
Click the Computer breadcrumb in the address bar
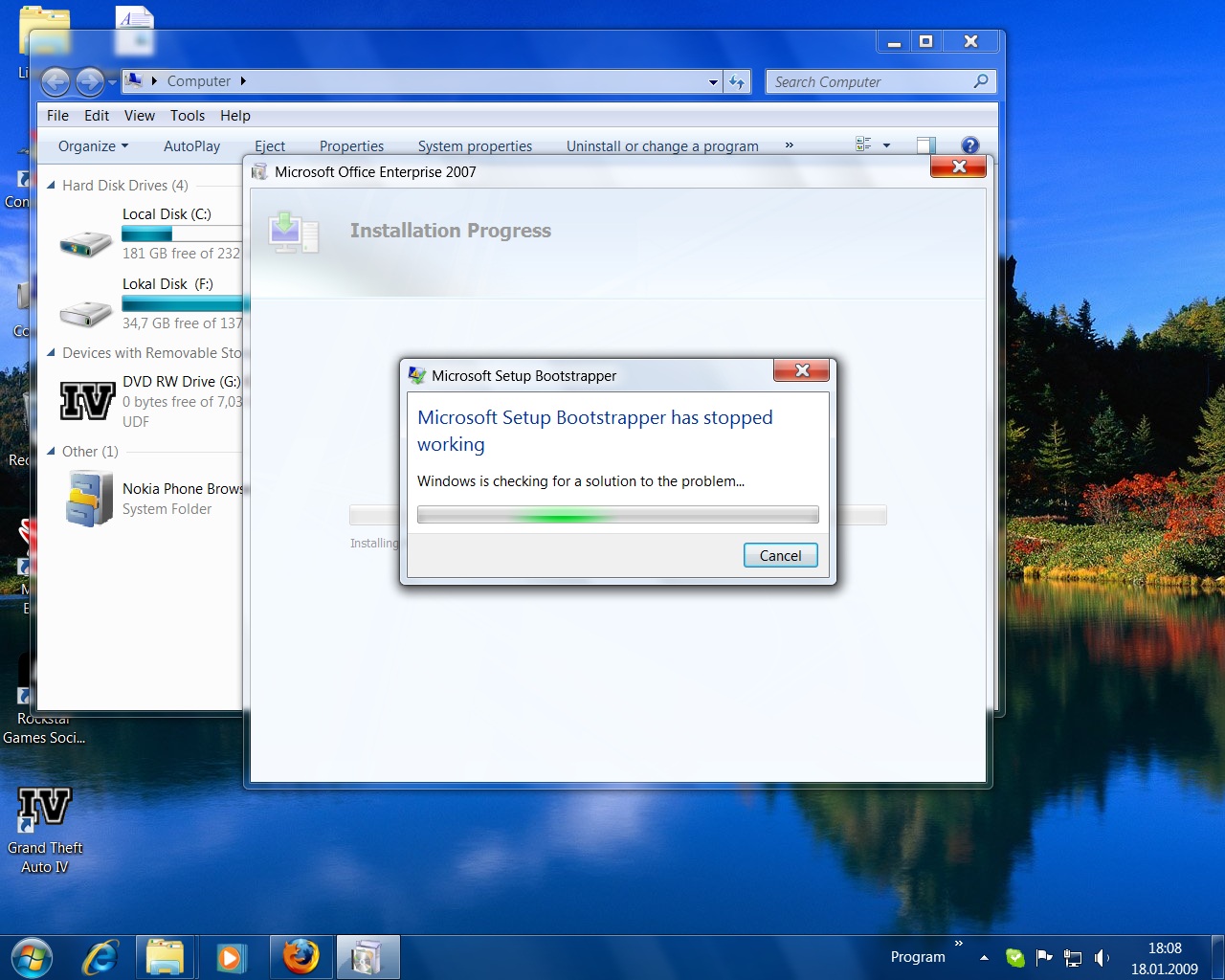(x=198, y=82)
